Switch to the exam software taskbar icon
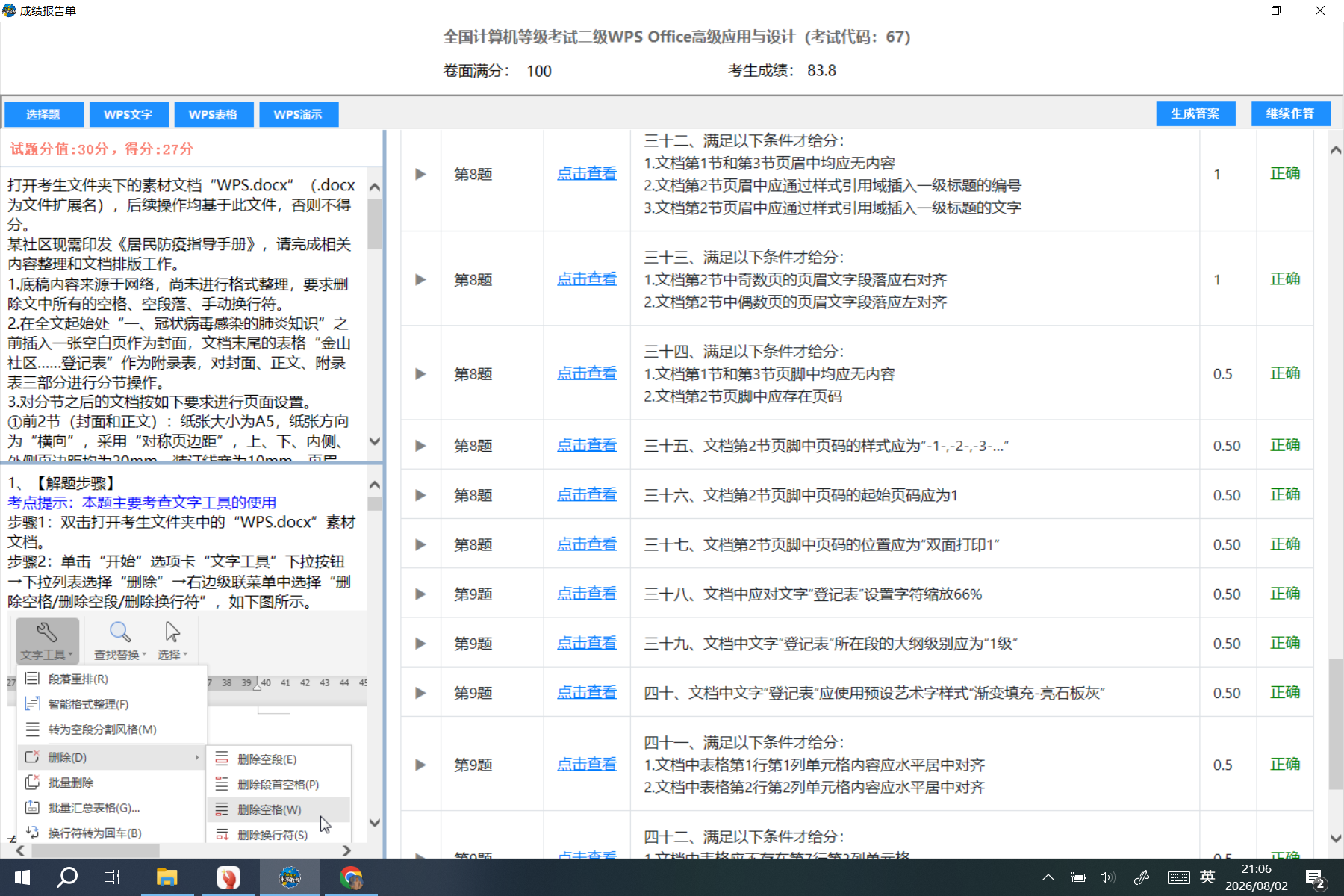Image resolution: width=1344 pixels, height=896 pixels. pyautogui.click(x=290, y=877)
